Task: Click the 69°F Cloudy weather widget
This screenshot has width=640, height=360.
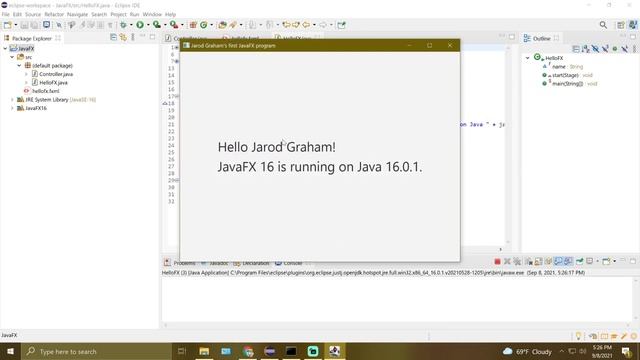Action: [527, 351]
